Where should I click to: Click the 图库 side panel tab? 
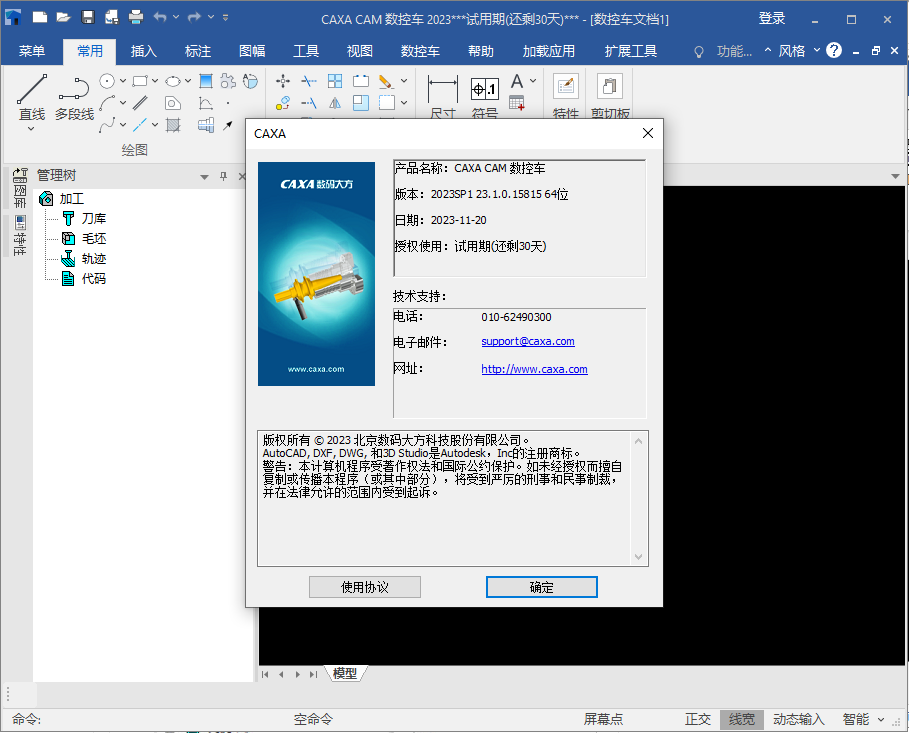pyautogui.click(x=20, y=188)
